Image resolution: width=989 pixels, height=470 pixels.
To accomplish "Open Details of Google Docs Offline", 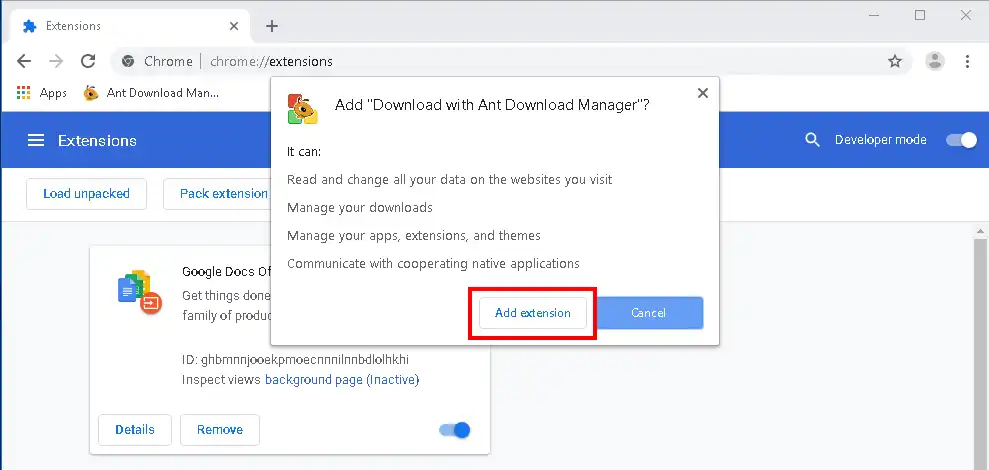I will [135, 430].
